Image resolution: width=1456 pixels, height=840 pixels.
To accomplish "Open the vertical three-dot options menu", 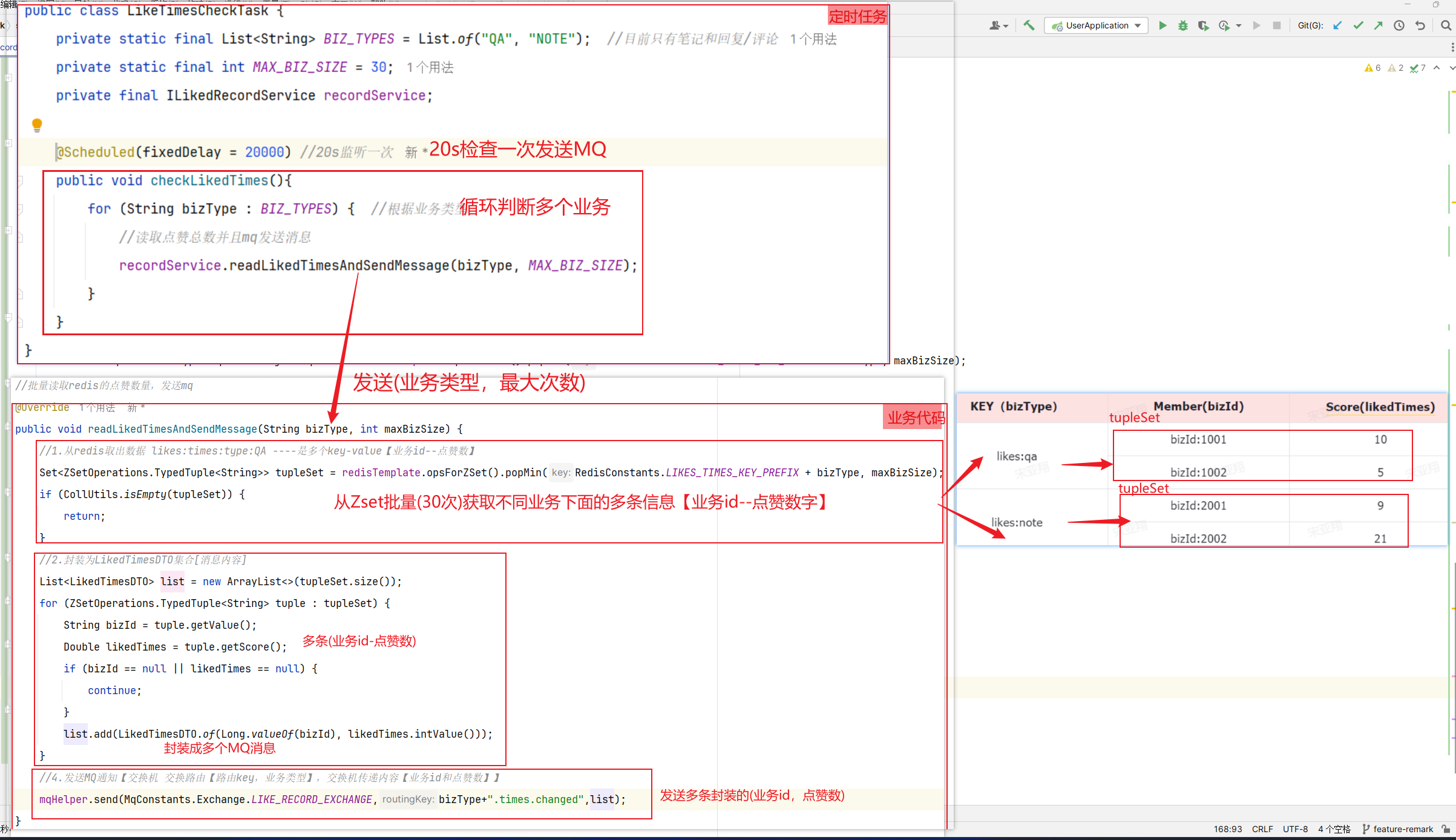I will pyautogui.click(x=1452, y=47).
